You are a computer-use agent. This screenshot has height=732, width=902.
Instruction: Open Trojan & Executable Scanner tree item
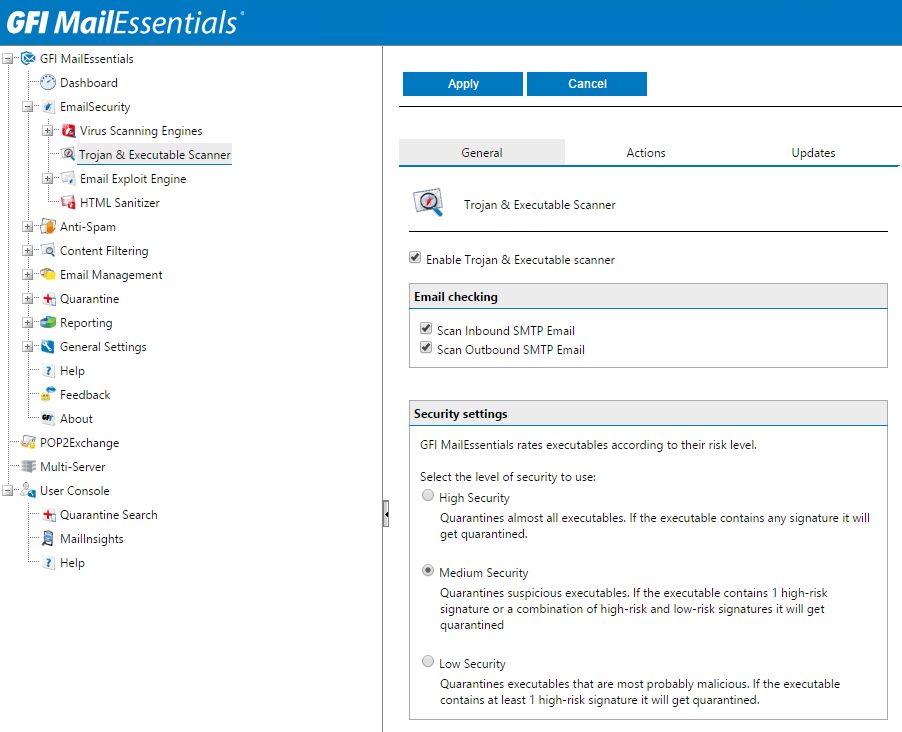click(155, 154)
